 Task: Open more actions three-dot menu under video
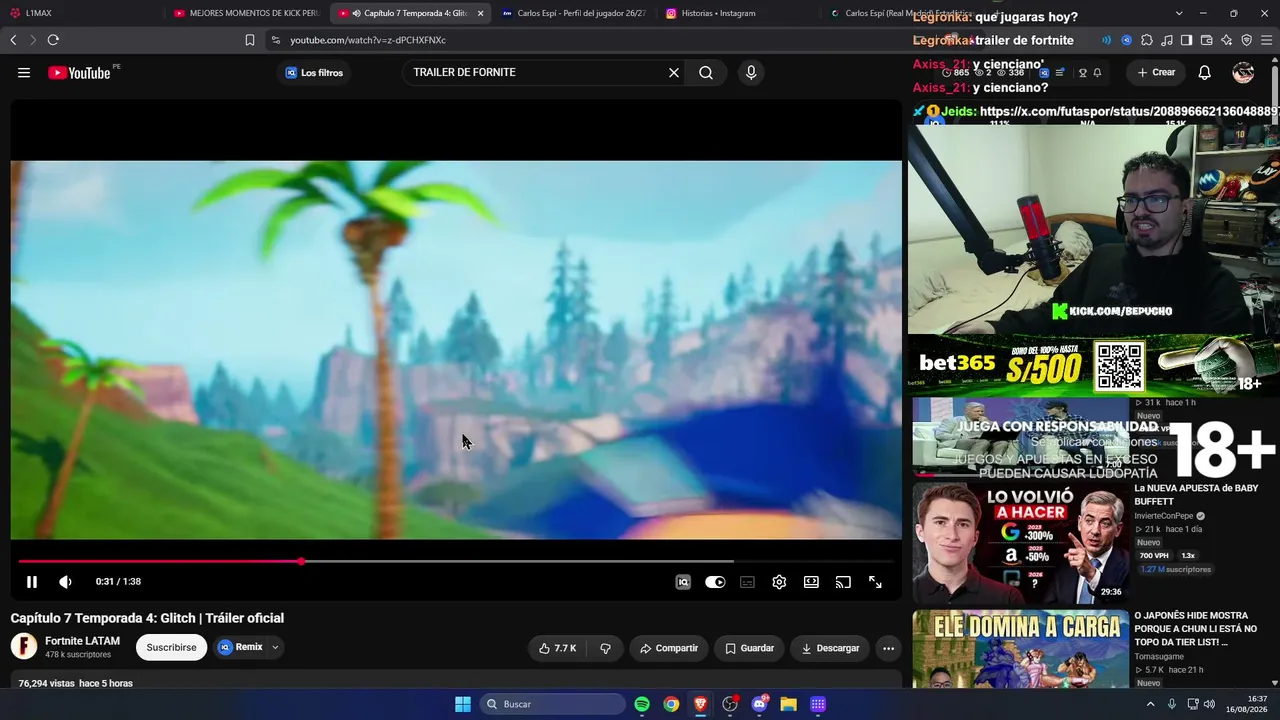[888, 648]
